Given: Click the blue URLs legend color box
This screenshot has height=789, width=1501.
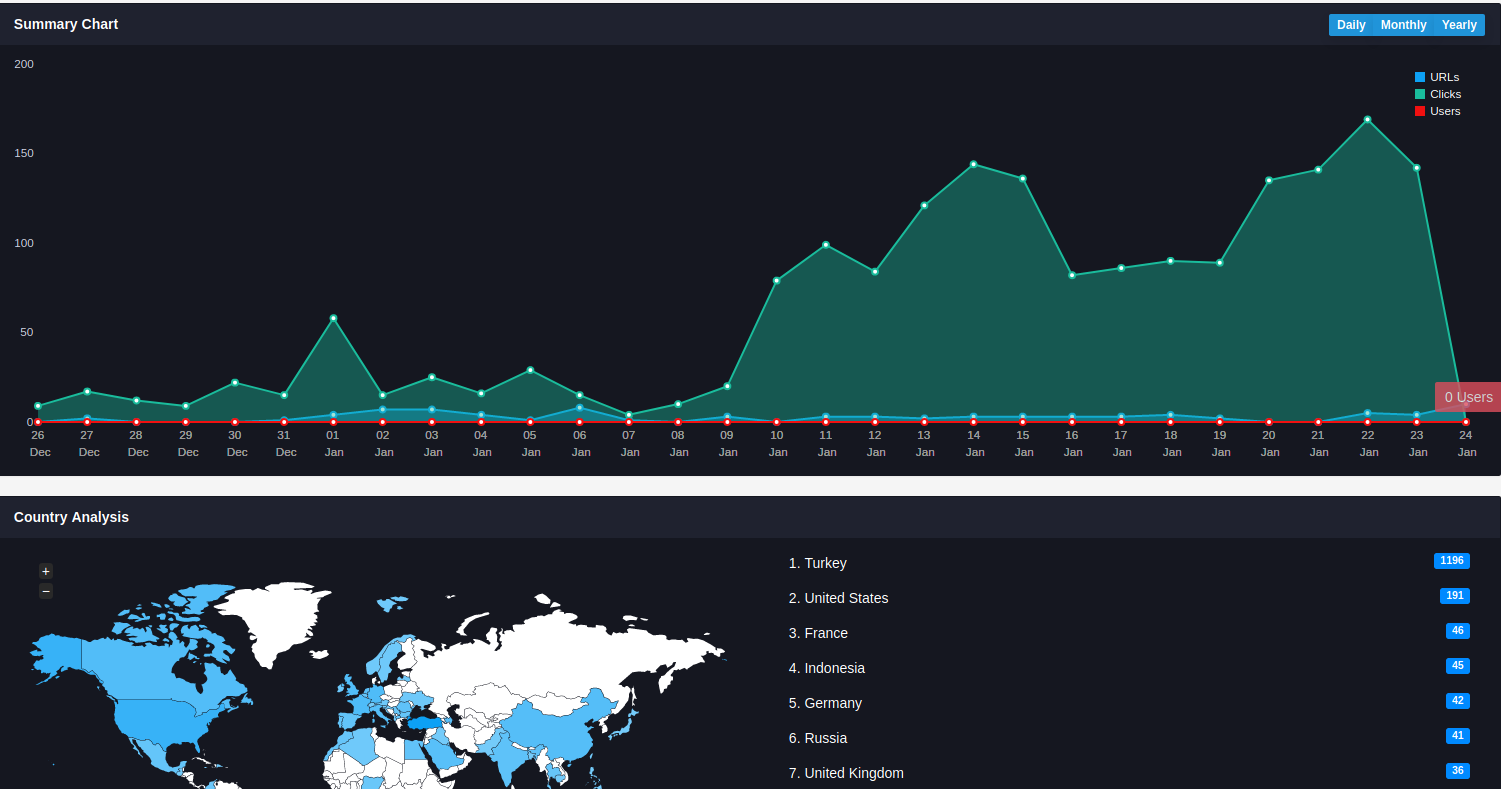Looking at the screenshot, I should [x=1420, y=77].
